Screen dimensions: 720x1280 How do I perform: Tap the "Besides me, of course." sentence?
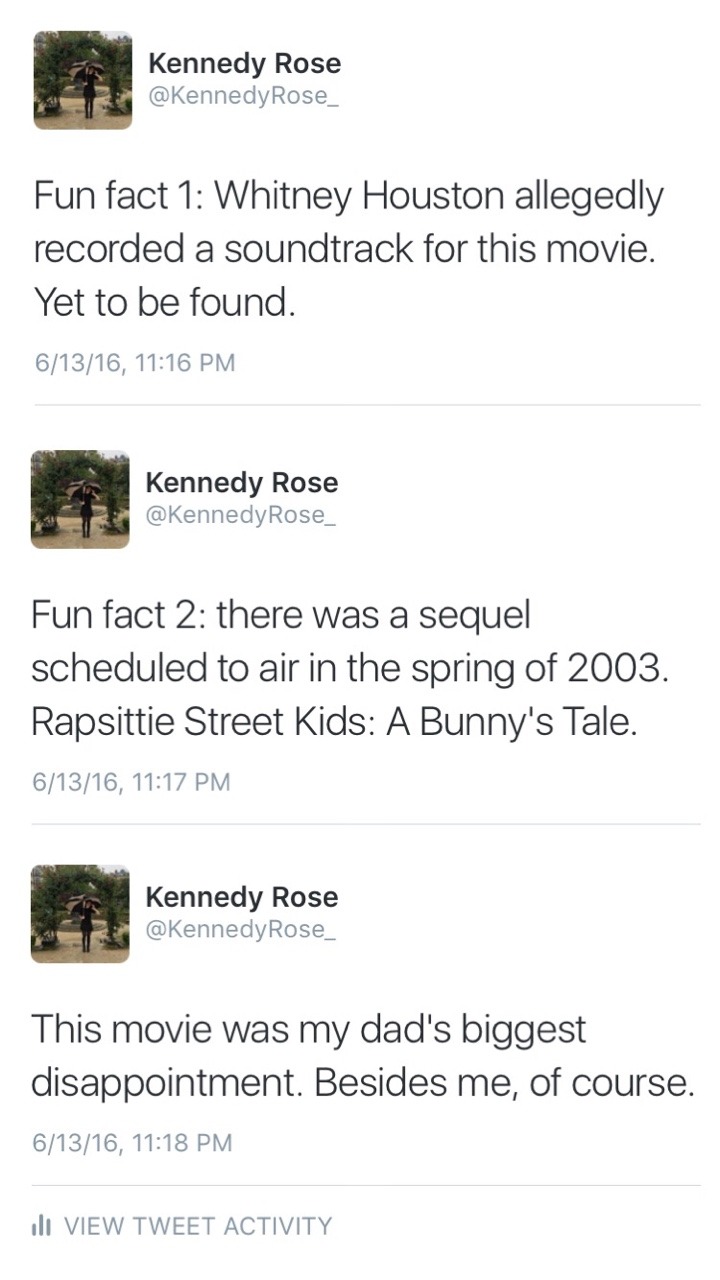tap(504, 1083)
